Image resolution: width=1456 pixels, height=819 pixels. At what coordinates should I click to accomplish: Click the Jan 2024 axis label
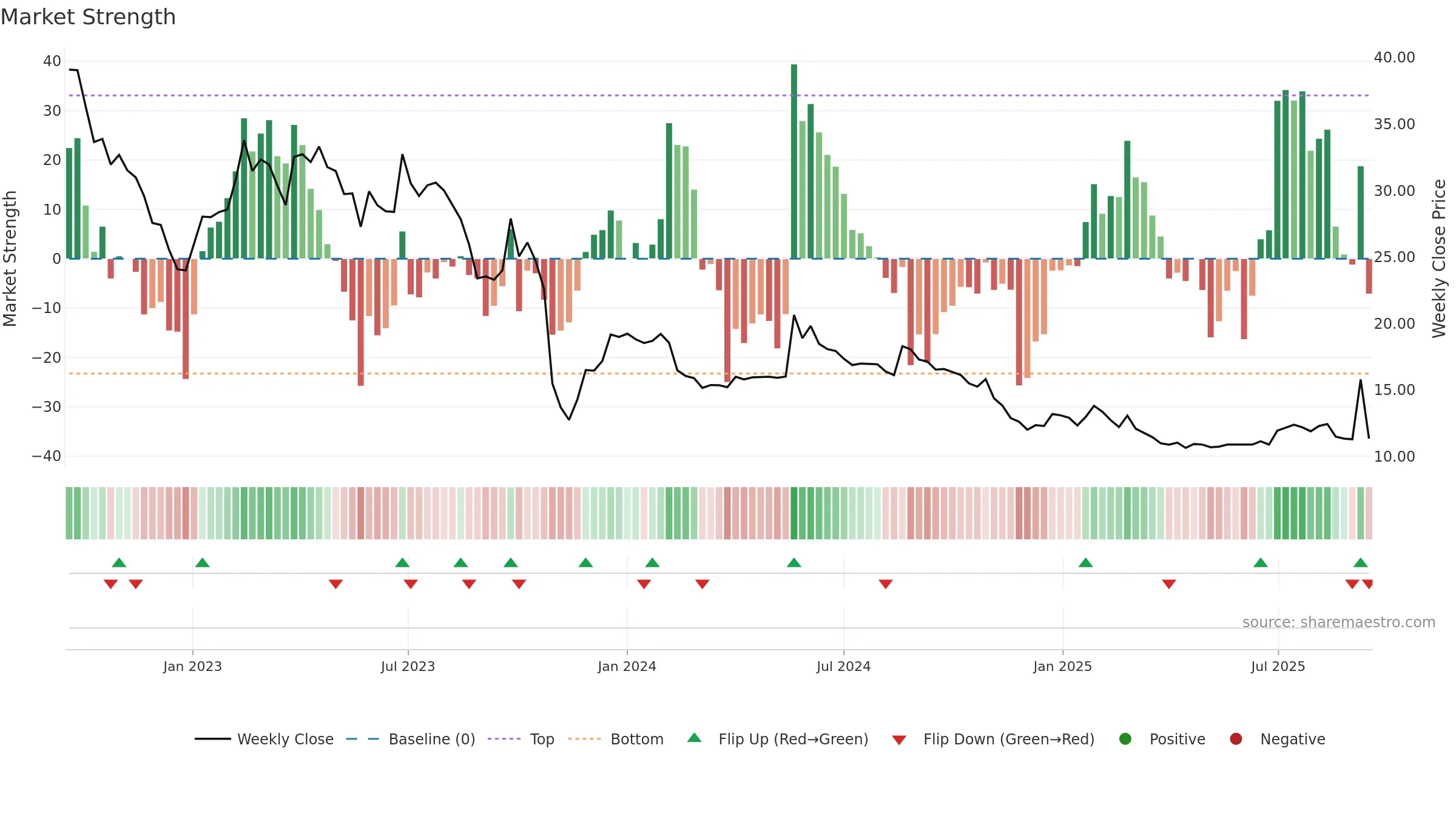[627, 666]
